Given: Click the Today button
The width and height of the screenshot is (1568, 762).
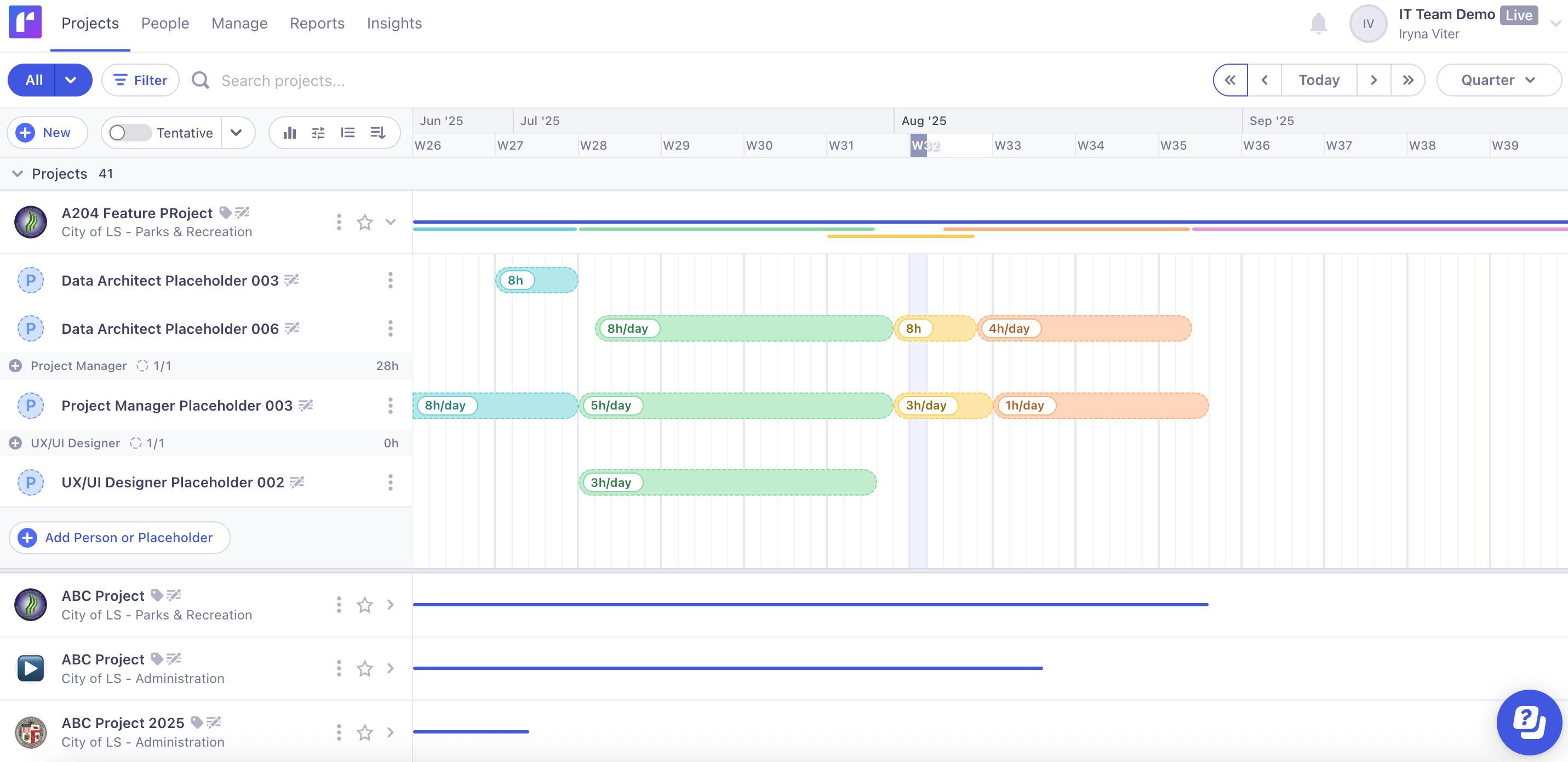Looking at the screenshot, I should point(1318,81).
